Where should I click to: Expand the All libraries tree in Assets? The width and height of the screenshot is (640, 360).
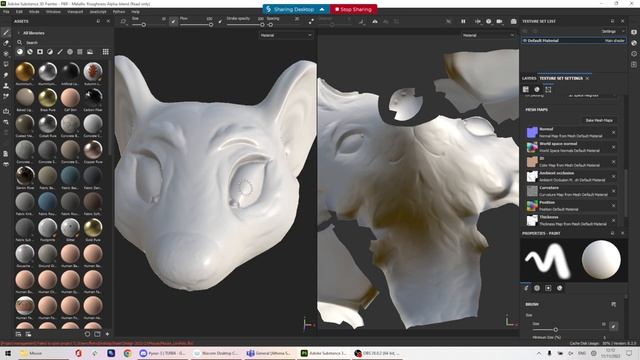point(18,33)
